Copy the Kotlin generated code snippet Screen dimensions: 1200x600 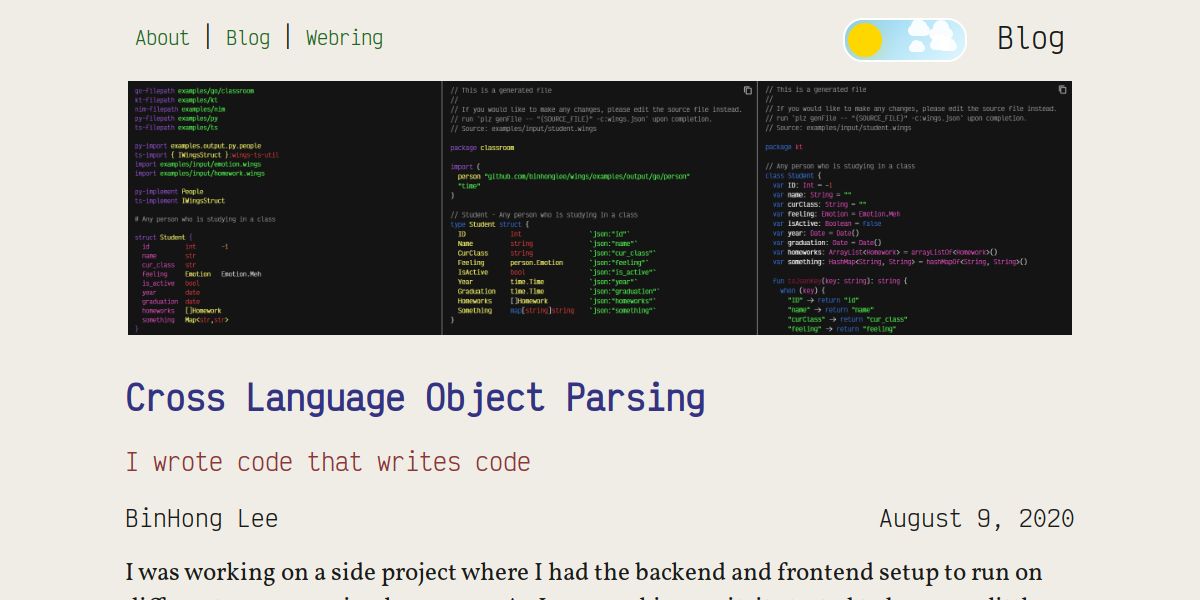(1062, 89)
